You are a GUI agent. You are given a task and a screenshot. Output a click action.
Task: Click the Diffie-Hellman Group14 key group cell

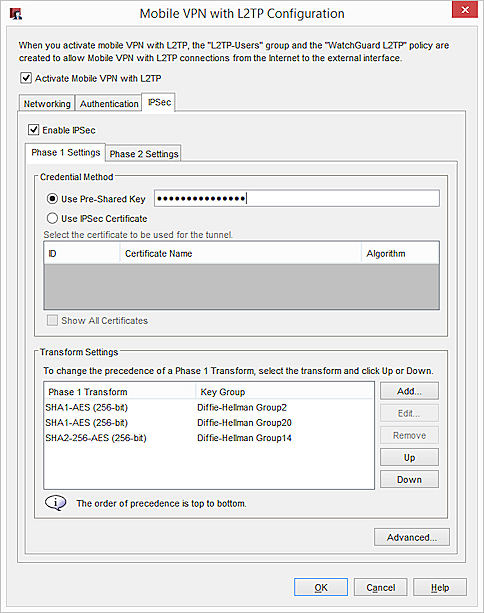coord(244,438)
